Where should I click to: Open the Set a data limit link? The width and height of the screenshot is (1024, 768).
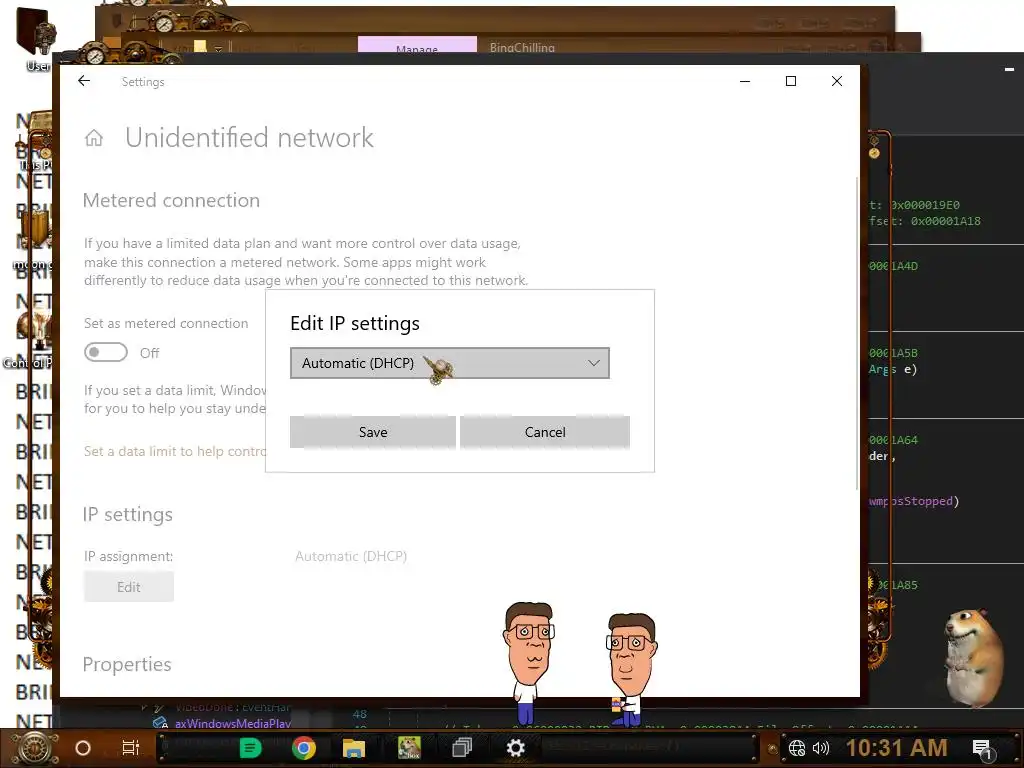pyautogui.click(x=174, y=451)
